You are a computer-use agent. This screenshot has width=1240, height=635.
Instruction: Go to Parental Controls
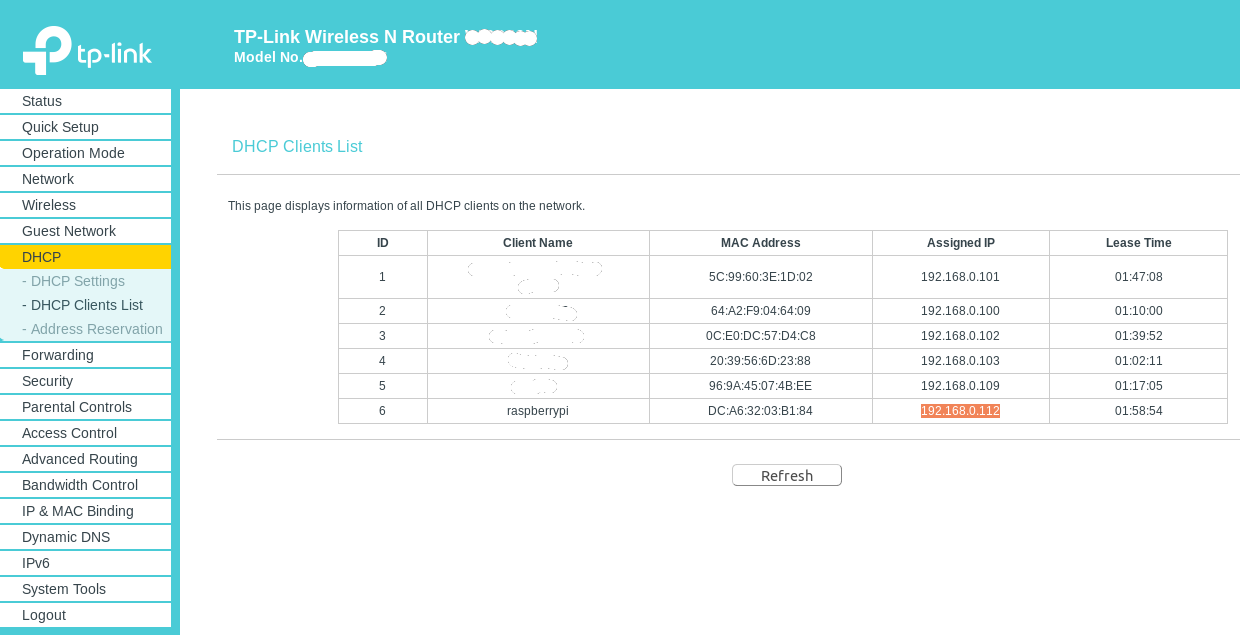click(85, 407)
